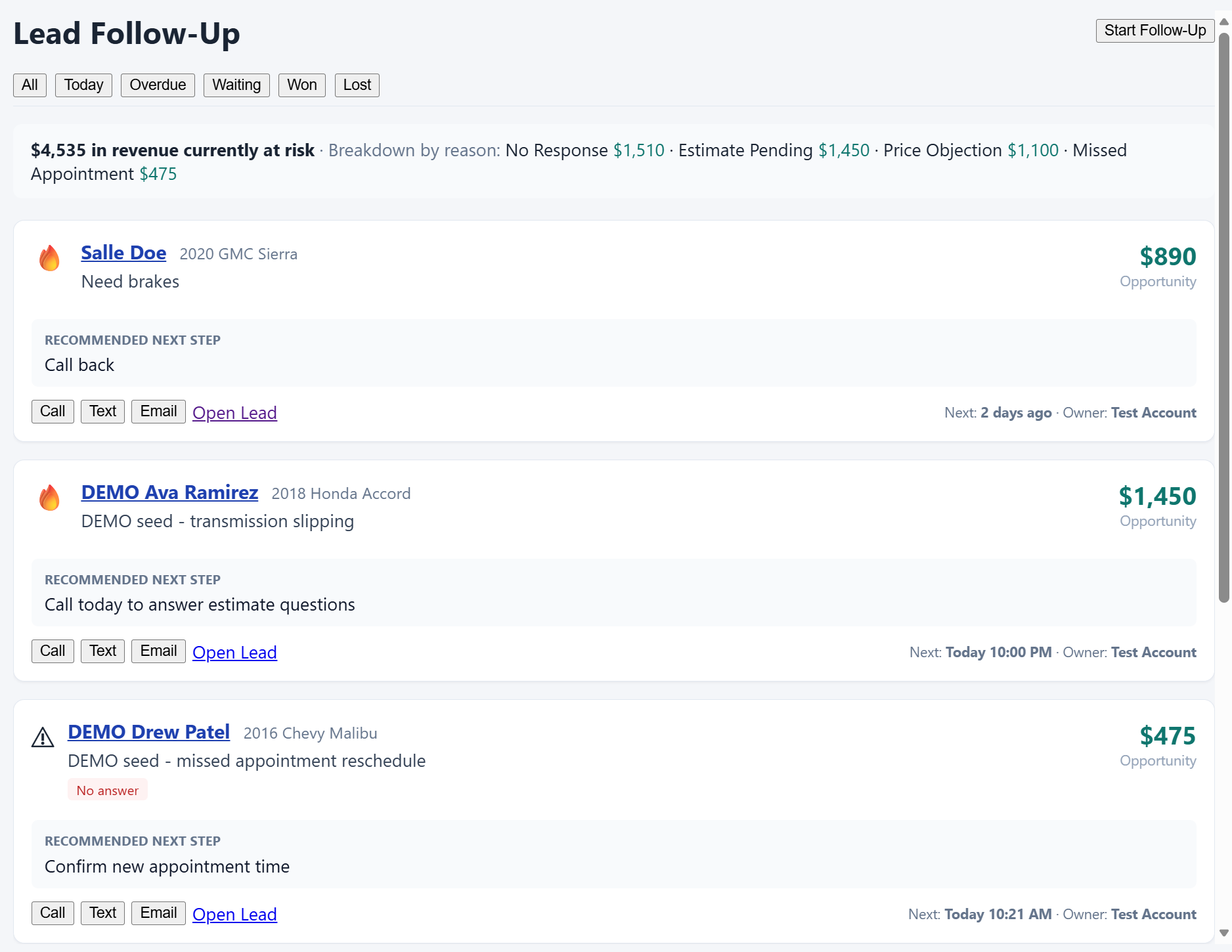This screenshot has width=1232, height=952.
Task: Text DEMO Drew Patel
Action: (102, 913)
